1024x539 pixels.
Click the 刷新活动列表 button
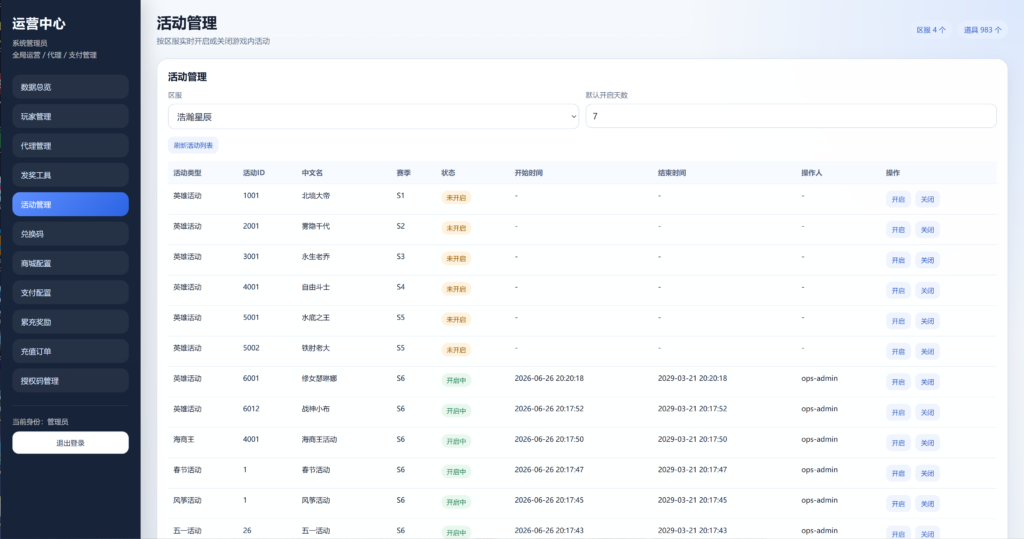193,145
